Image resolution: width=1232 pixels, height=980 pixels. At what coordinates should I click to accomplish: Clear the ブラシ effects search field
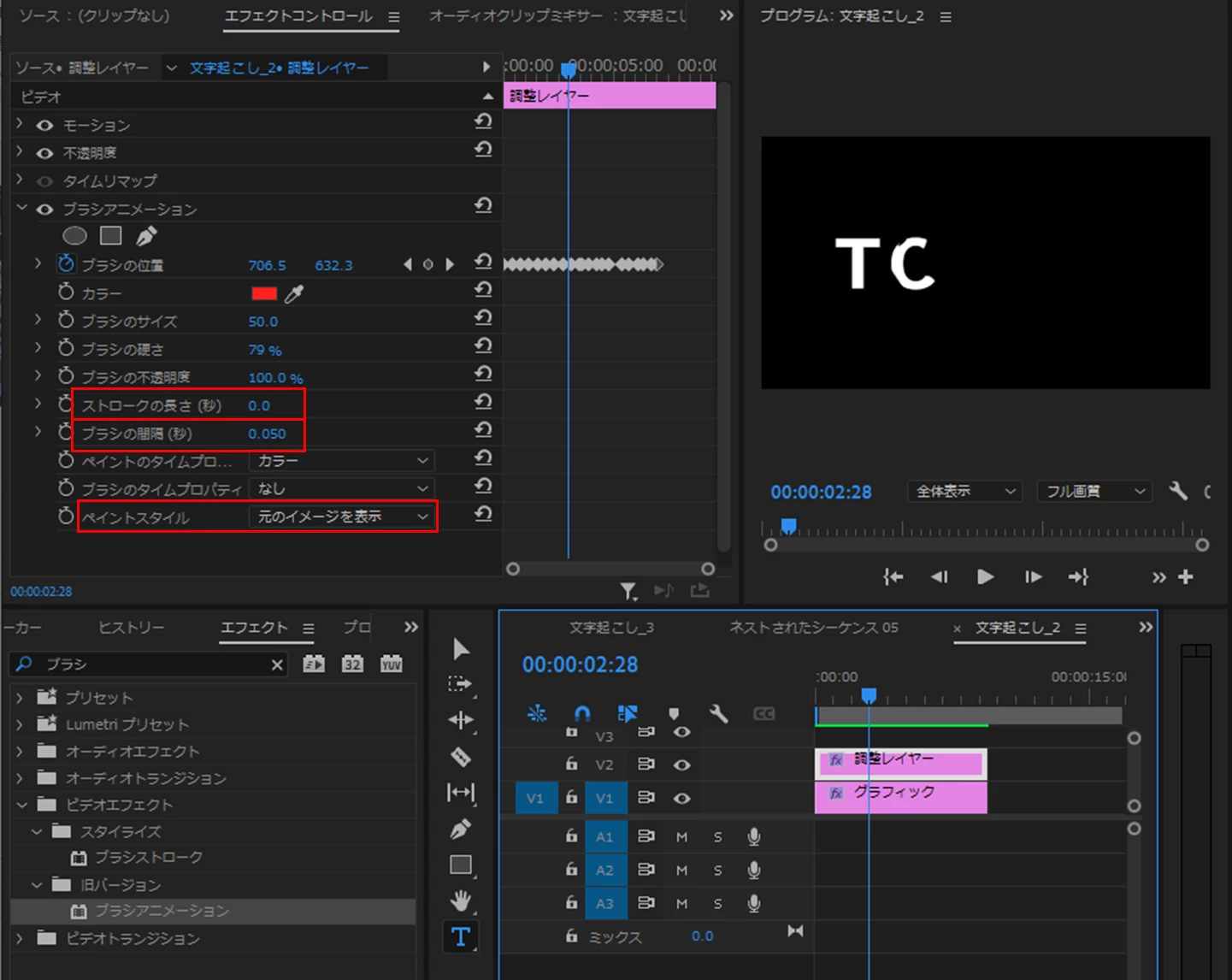277,664
